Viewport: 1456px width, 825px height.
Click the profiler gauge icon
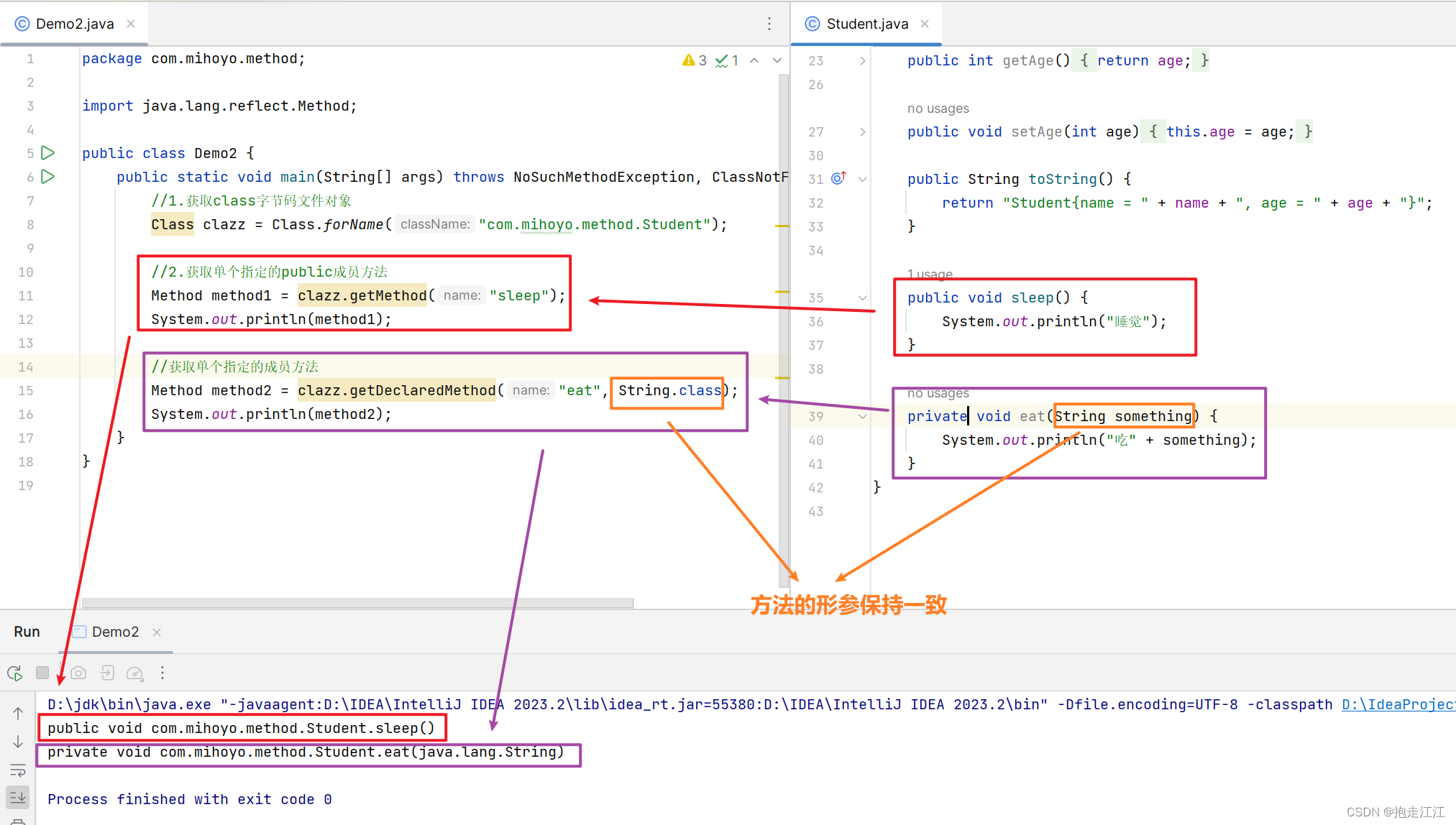pos(134,673)
